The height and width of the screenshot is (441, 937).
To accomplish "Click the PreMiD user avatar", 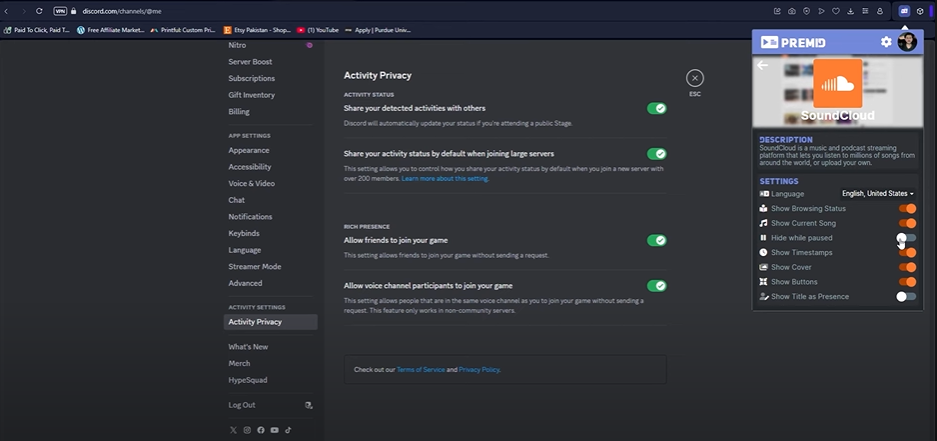I will tap(906, 42).
